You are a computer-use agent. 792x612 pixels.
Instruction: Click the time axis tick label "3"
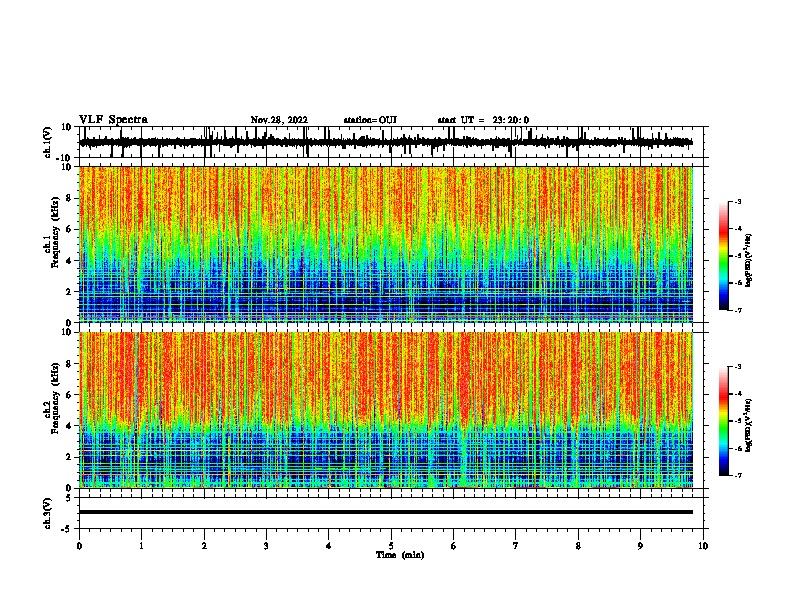tap(266, 546)
